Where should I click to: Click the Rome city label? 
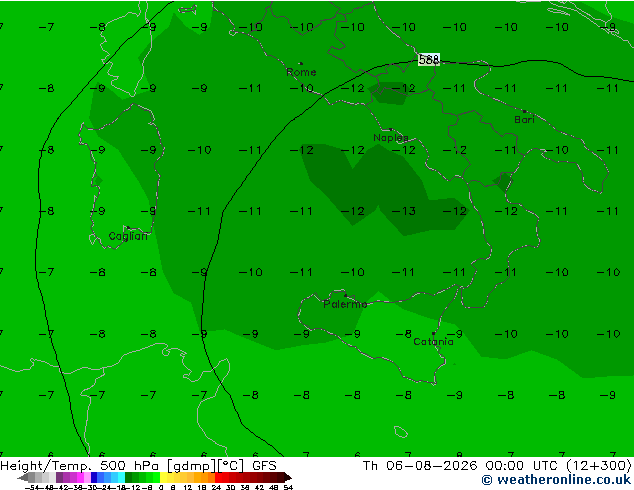(301, 72)
